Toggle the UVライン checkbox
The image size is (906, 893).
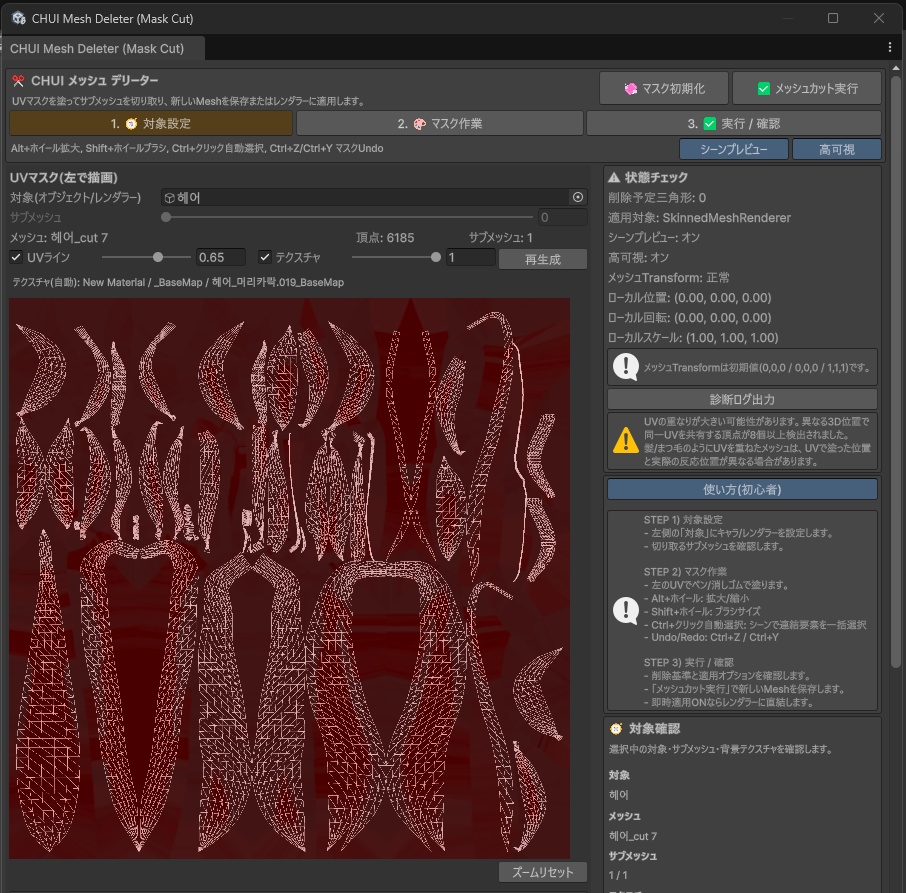(x=16, y=257)
